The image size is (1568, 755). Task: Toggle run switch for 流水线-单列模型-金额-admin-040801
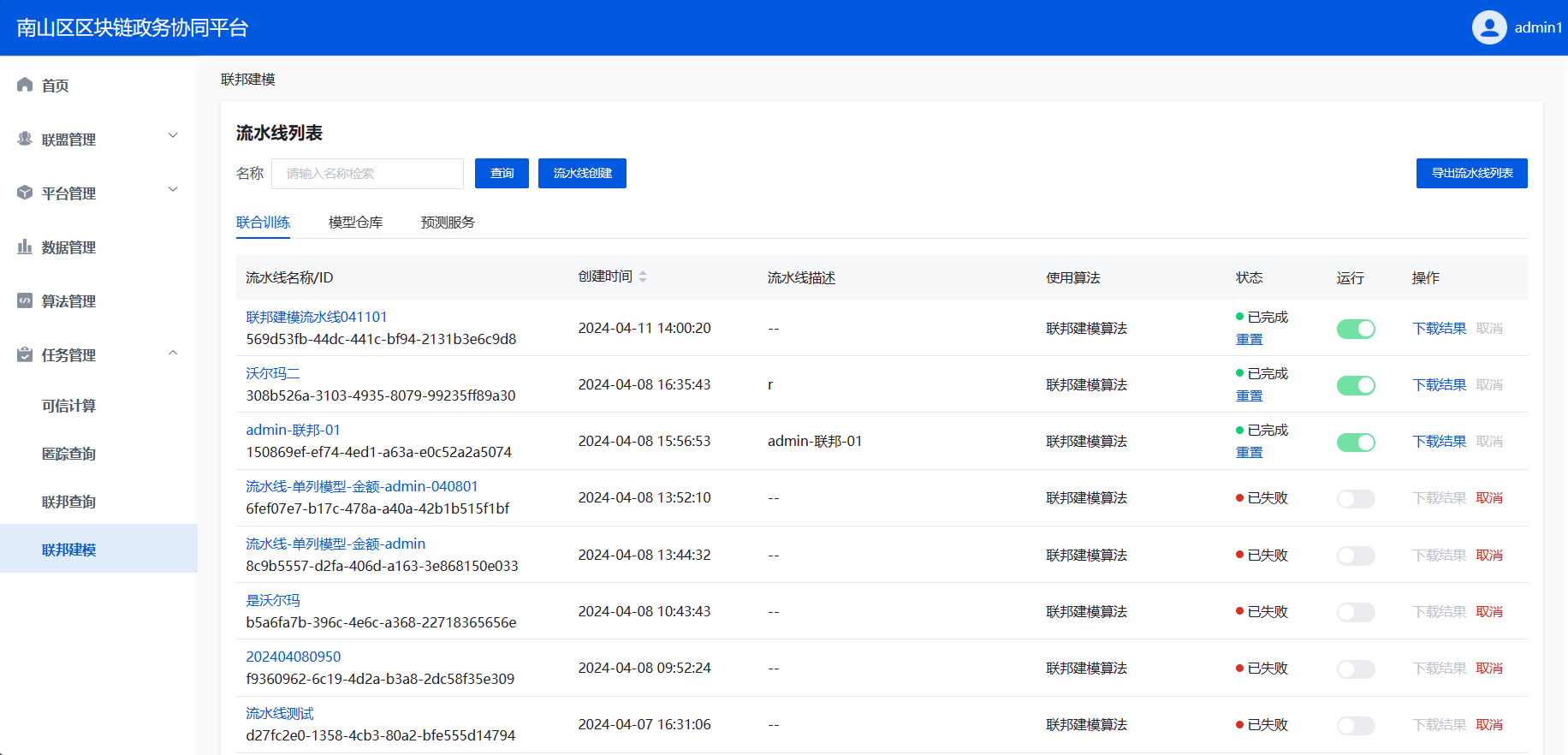[1356, 498]
